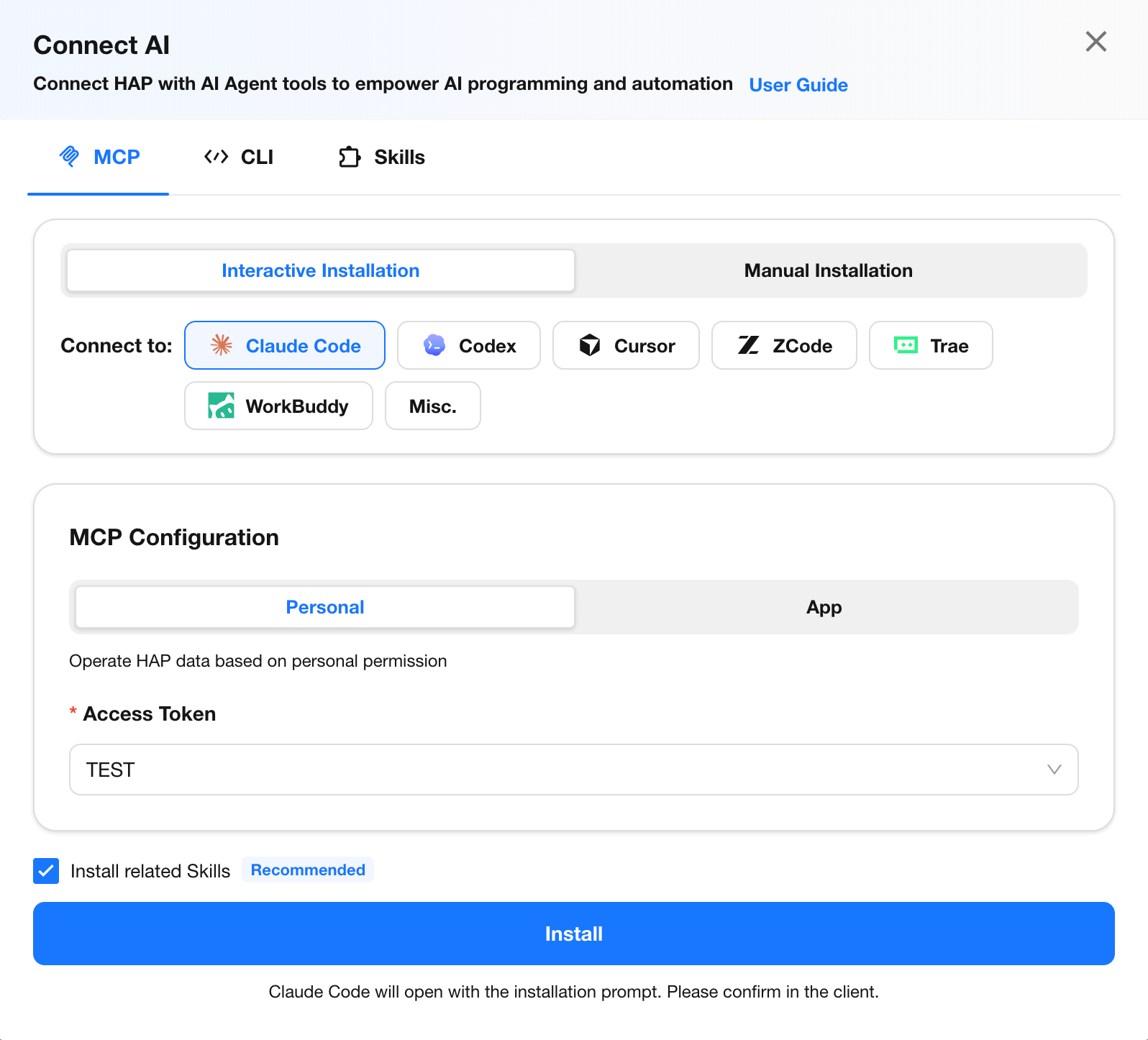The image size is (1148, 1040).
Task: Click the Recommended badge
Action: [308, 870]
